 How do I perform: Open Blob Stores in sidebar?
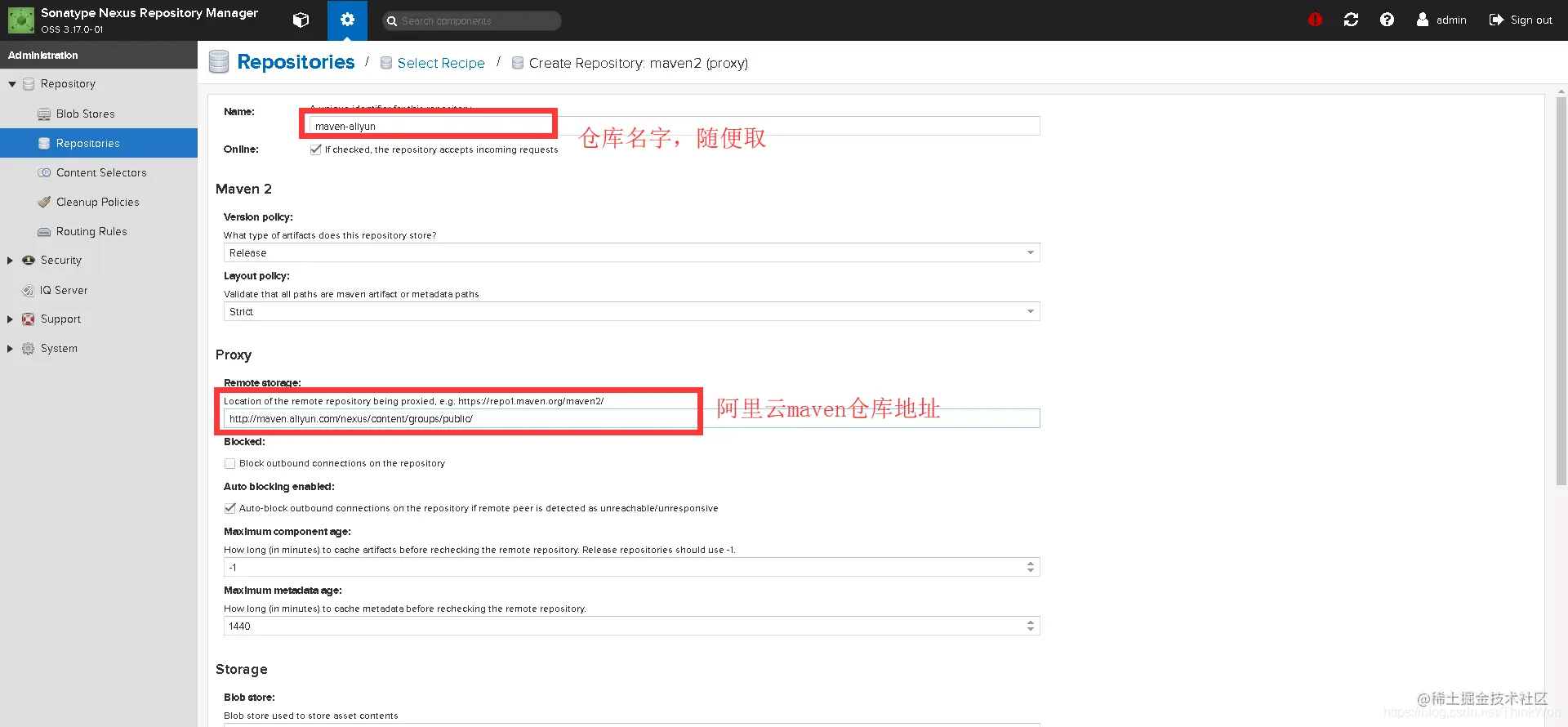click(x=85, y=114)
